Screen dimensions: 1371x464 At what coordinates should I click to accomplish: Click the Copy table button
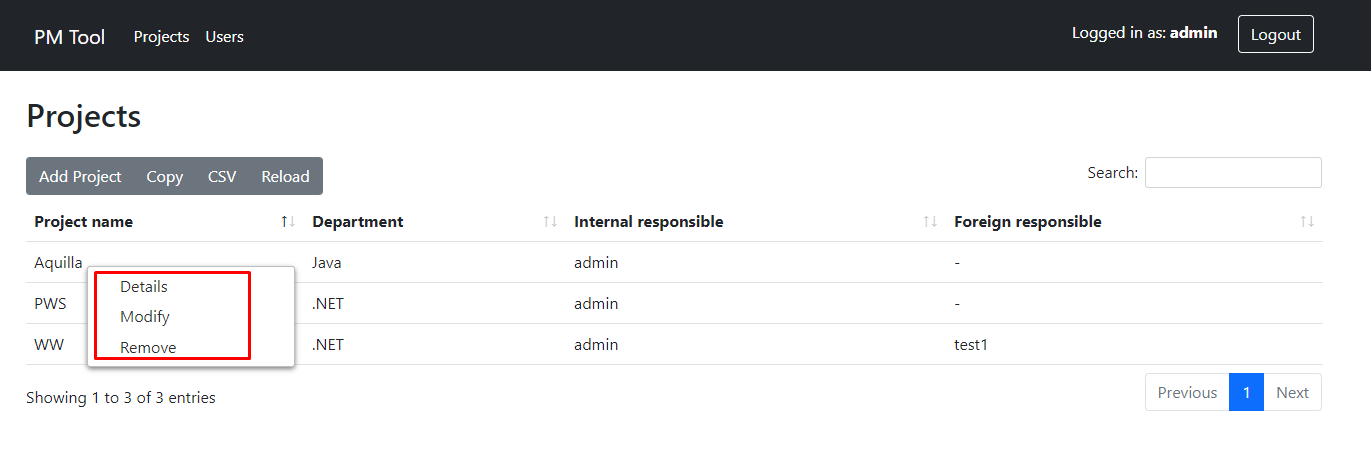164,176
